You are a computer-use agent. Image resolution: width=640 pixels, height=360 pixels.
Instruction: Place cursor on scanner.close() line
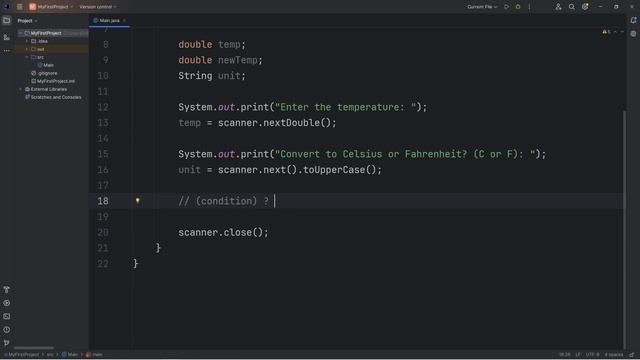(x=223, y=232)
